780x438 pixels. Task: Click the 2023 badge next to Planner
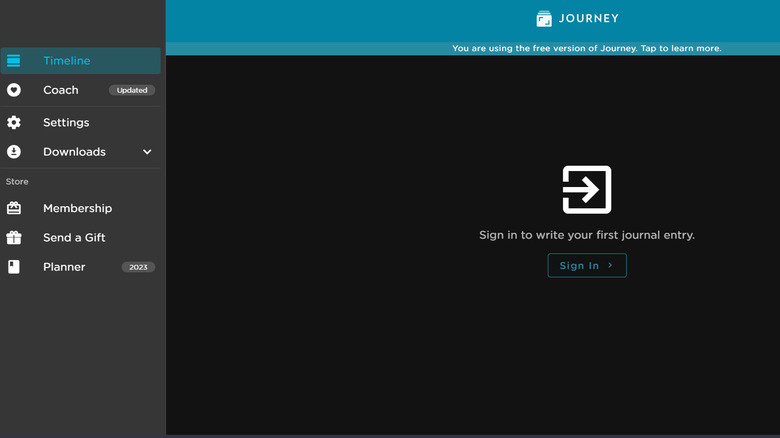pyautogui.click(x=138, y=267)
